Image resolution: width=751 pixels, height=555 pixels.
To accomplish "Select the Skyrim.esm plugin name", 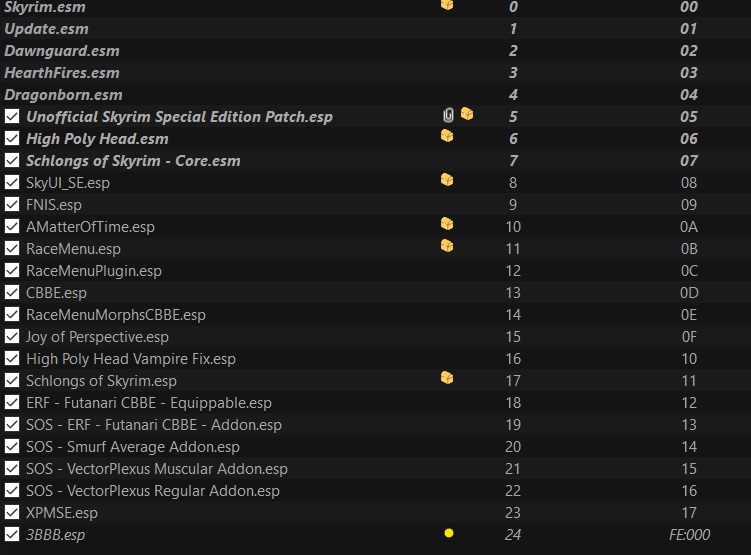I will 45,7.
